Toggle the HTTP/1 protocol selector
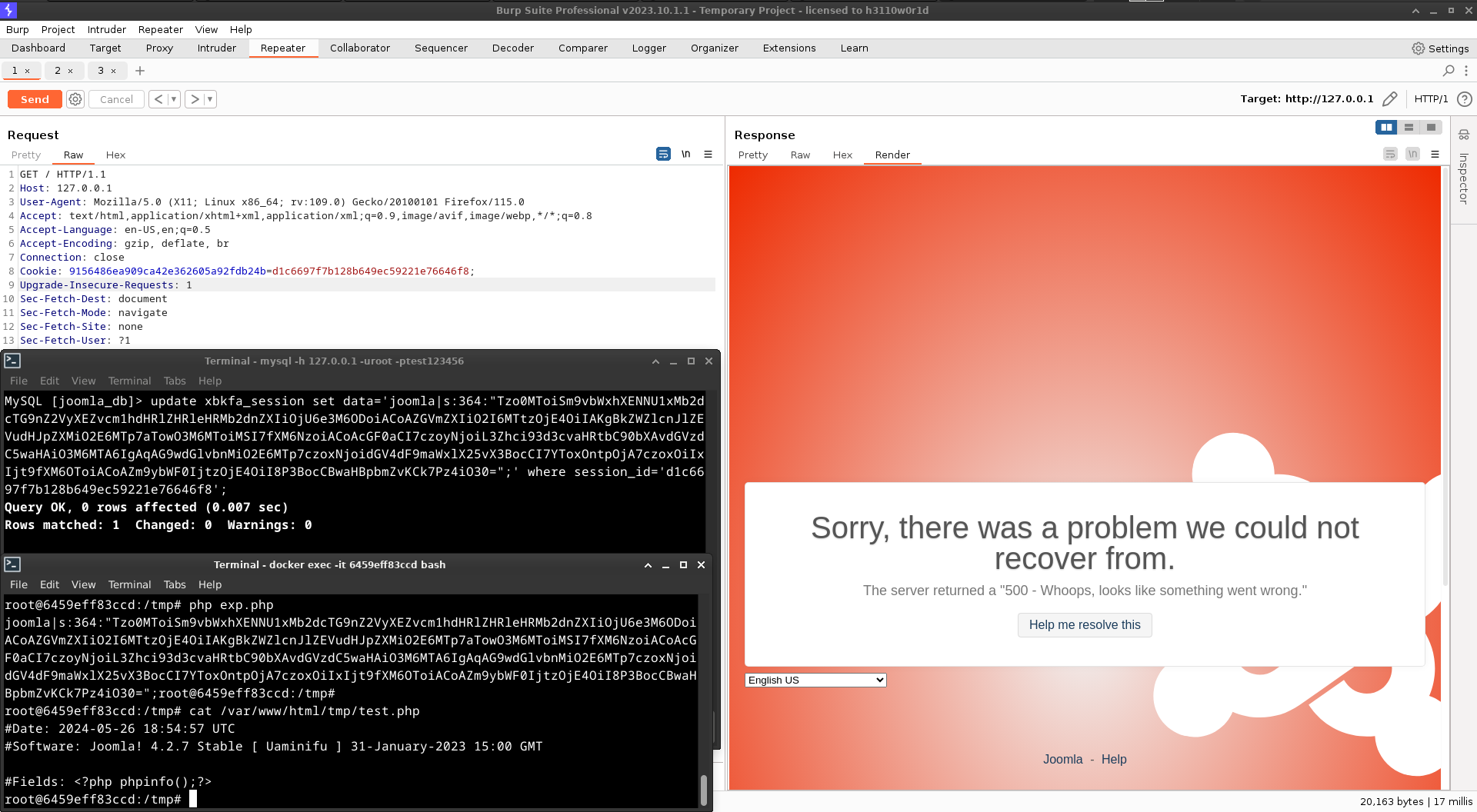The image size is (1477, 812). click(1431, 99)
